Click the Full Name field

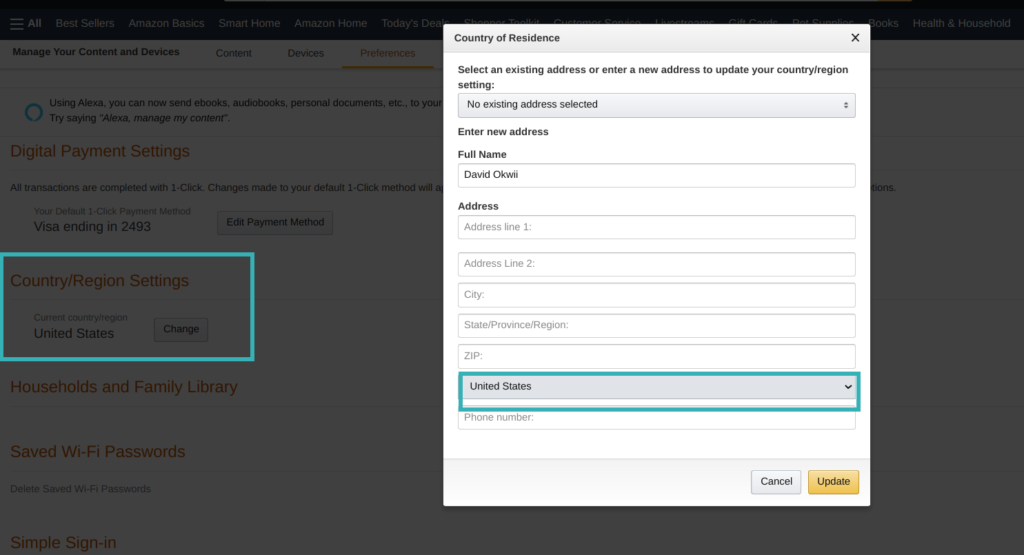(x=656, y=175)
